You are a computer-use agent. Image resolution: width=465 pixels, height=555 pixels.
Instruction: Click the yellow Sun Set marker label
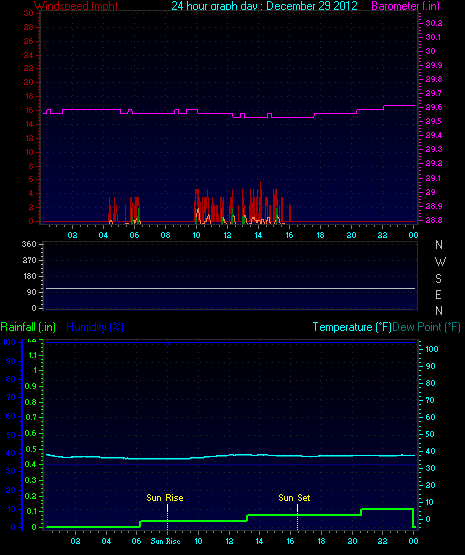click(294, 498)
